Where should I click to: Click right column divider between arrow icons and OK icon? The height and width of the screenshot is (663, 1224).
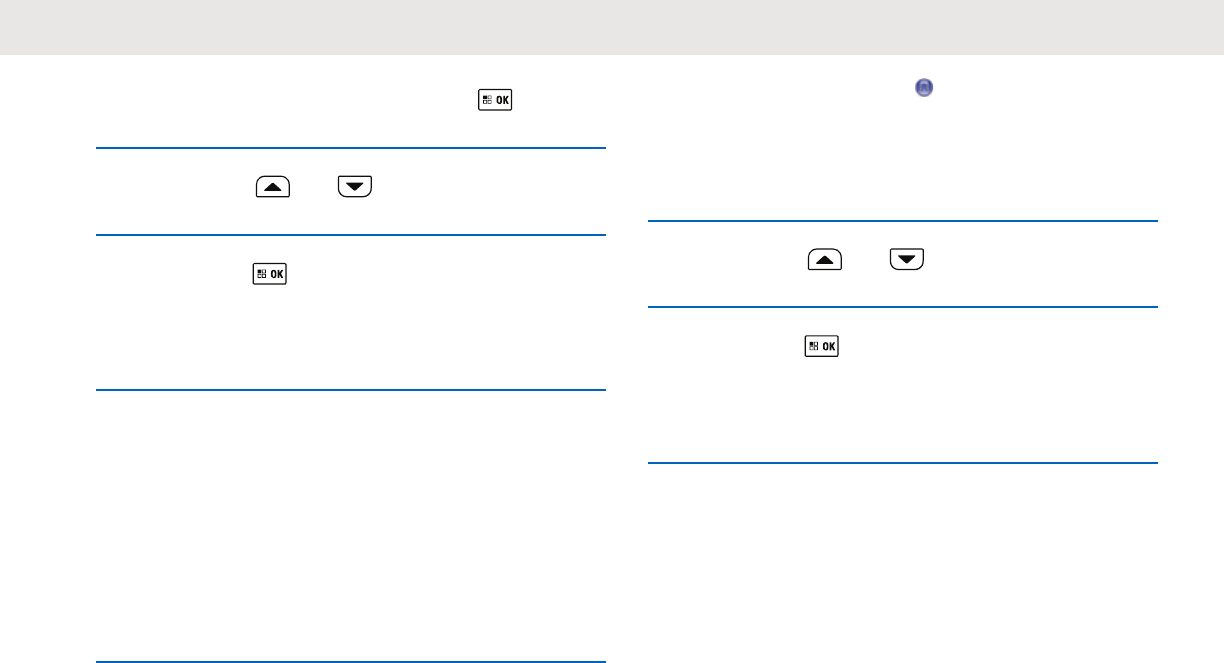902,307
